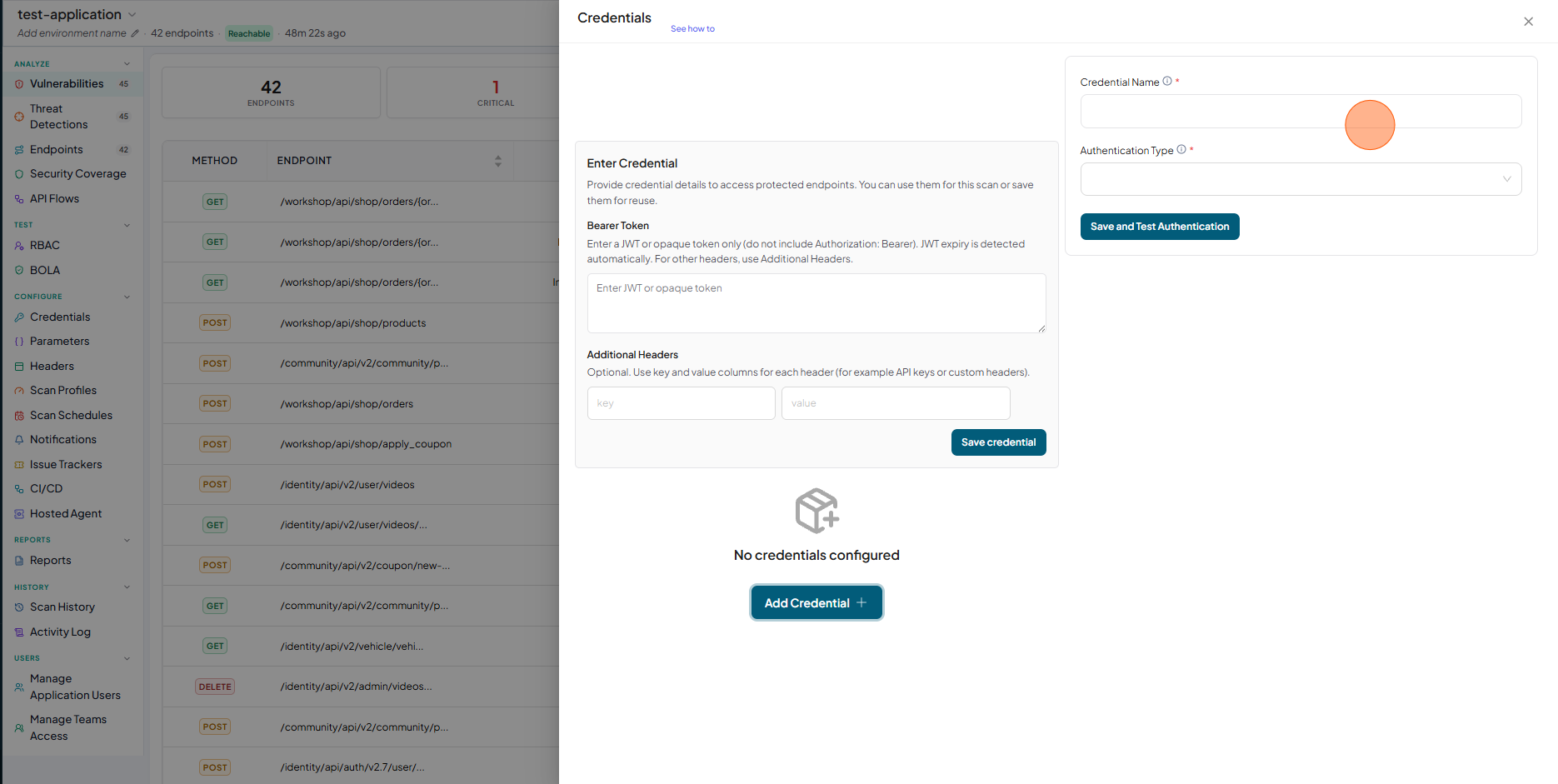Click the Save credential button
Viewport: 1558px width, 784px height.
click(998, 442)
